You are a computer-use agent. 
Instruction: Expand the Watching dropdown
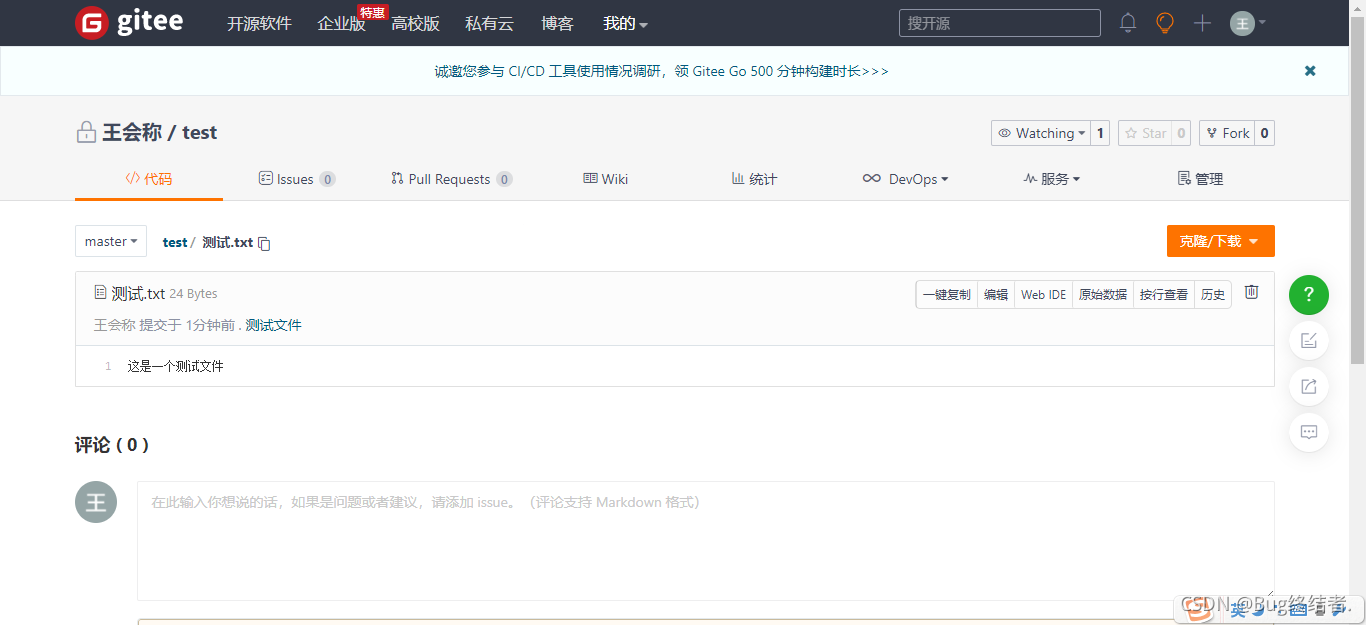click(x=1041, y=133)
